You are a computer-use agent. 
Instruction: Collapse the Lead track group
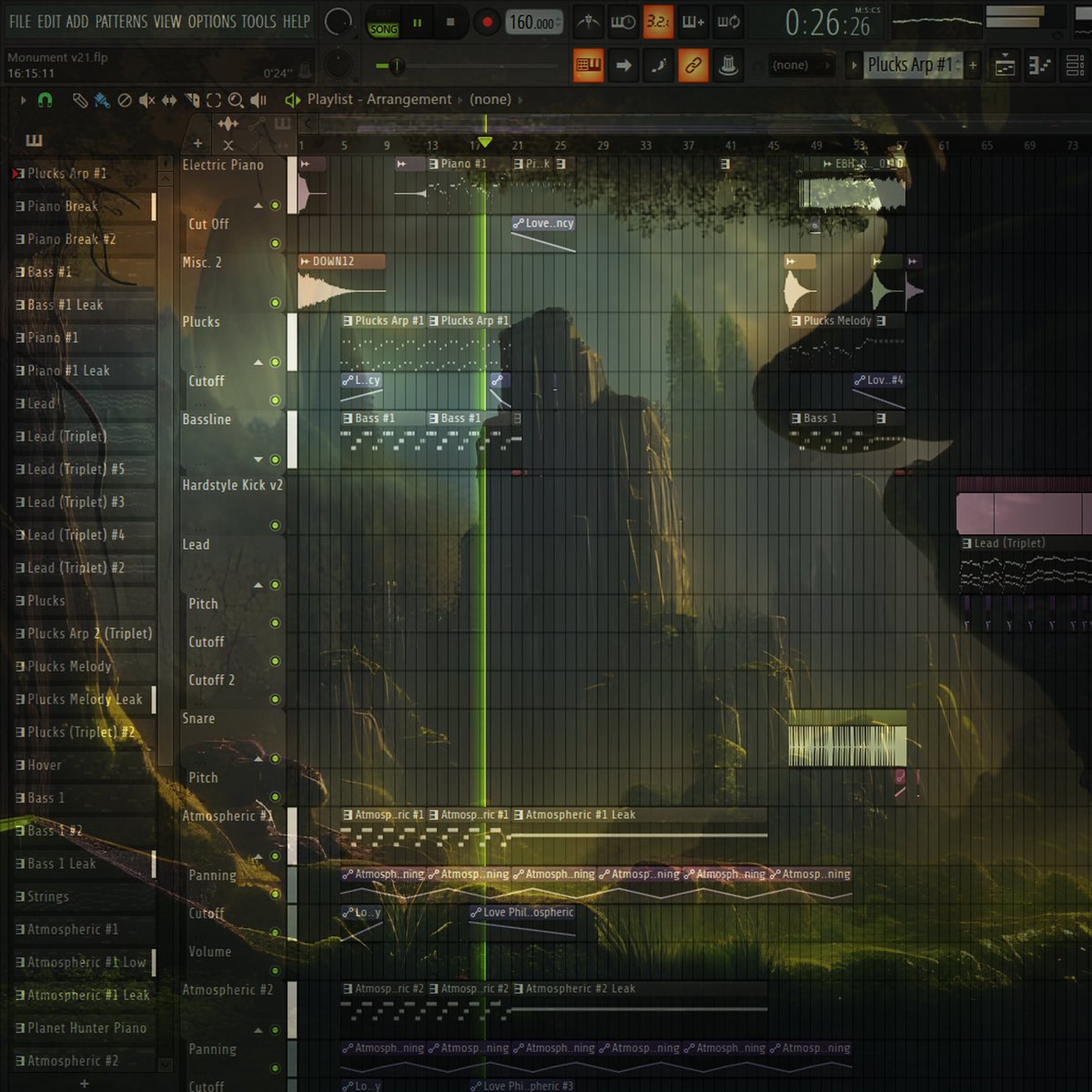(258, 585)
